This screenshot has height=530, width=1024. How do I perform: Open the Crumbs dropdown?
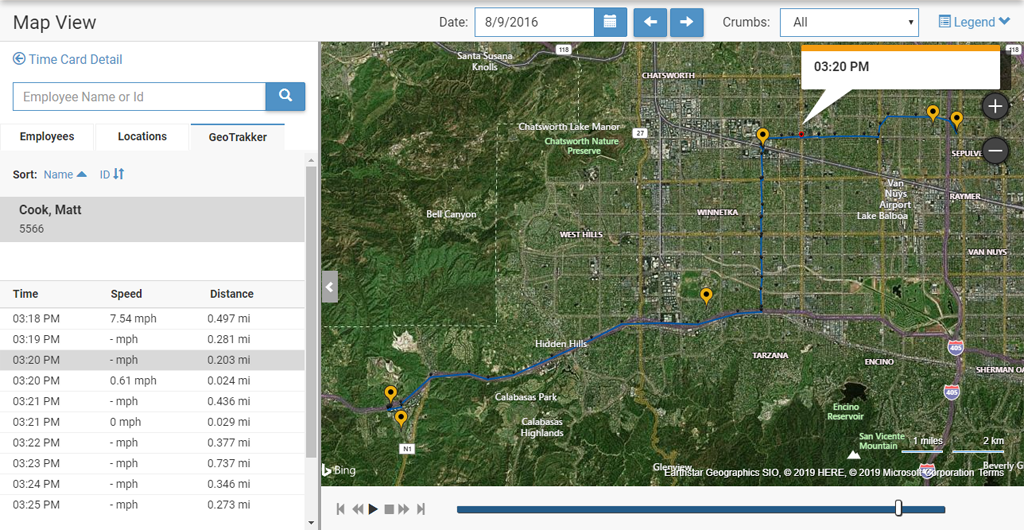pyautogui.click(x=848, y=22)
